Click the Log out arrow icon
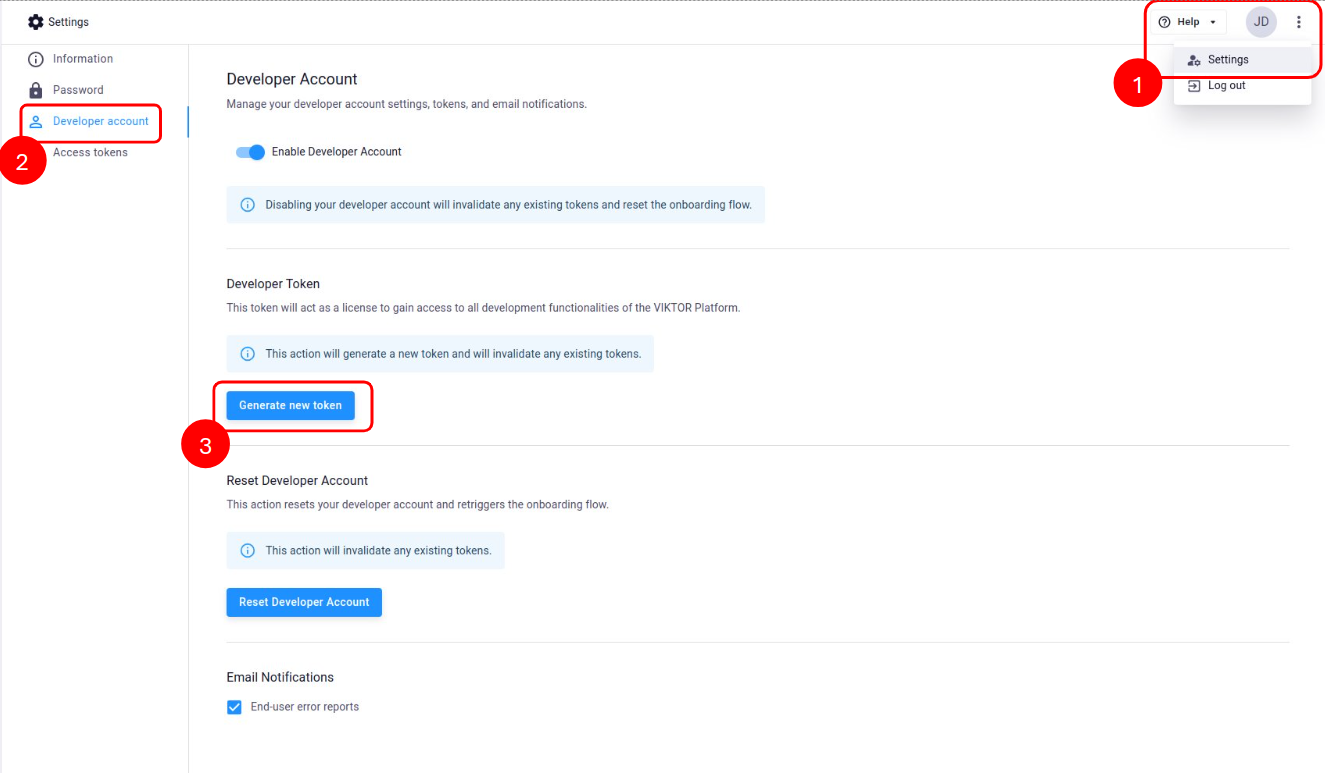This screenshot has width=1325, height=773. point(1193,86)
